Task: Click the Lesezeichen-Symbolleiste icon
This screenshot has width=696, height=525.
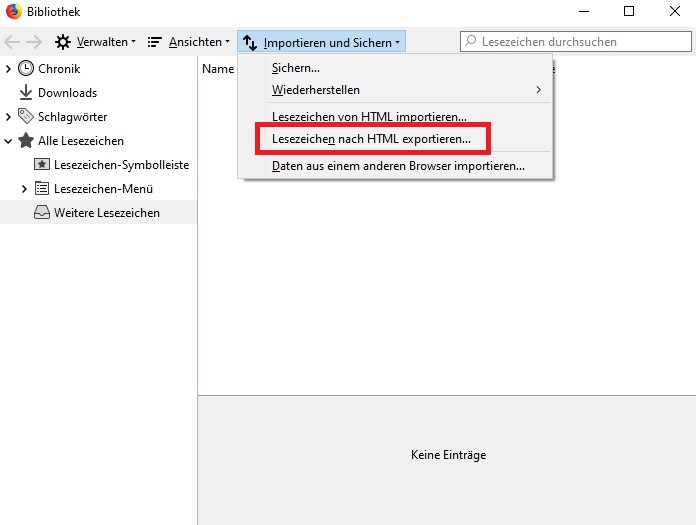Action: click(x=42, y=165)
